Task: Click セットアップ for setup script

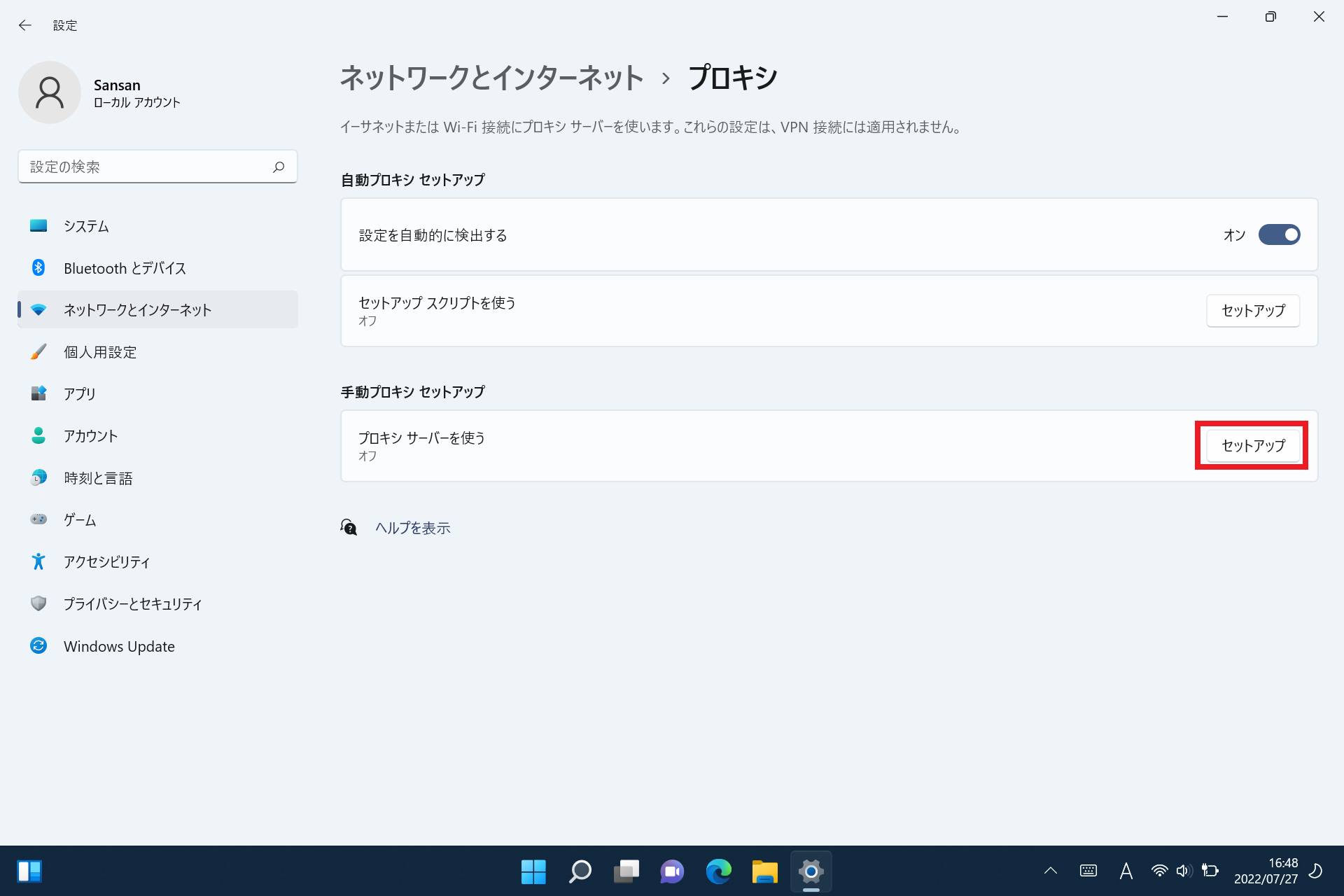Action: [1252, 310]
